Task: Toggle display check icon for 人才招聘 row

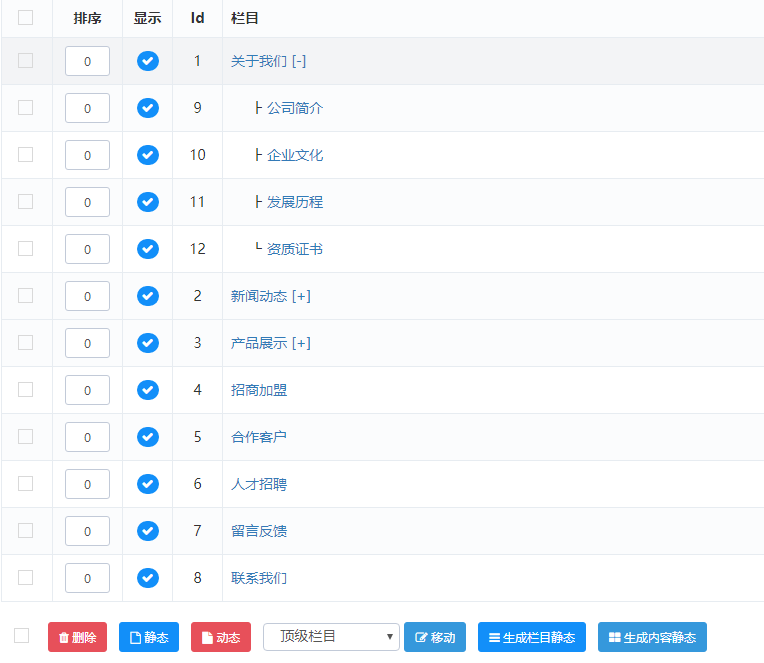Action: pyautogui.click(x=148, y=484)
